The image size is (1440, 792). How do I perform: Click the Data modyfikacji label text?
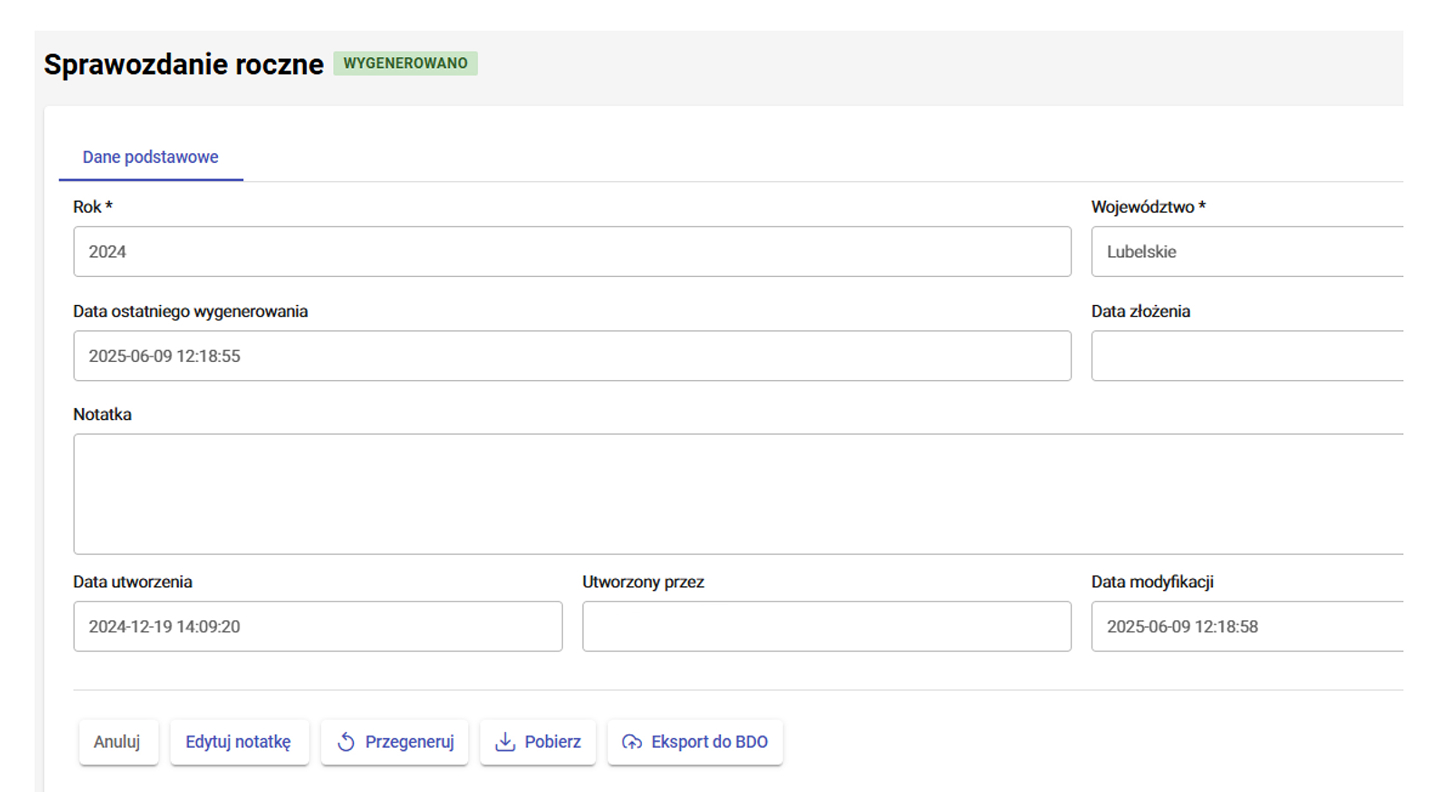(x=1152, y=582)
